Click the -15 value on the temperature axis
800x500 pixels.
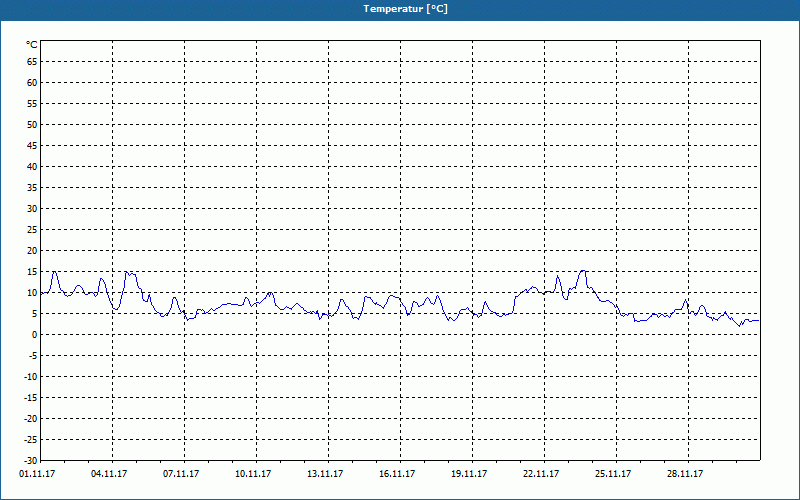click(x=31, y=397)
